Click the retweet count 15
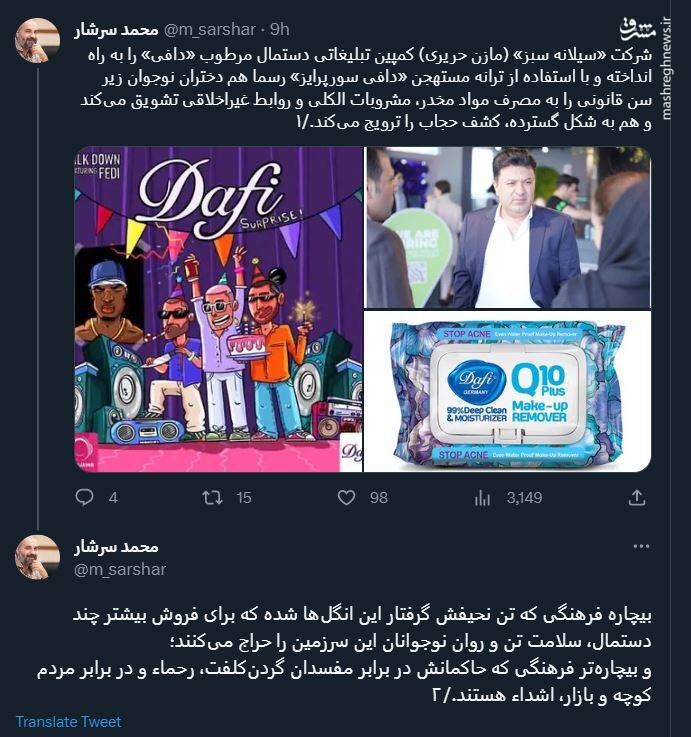 pyautogui.click(x=244, y=498)
